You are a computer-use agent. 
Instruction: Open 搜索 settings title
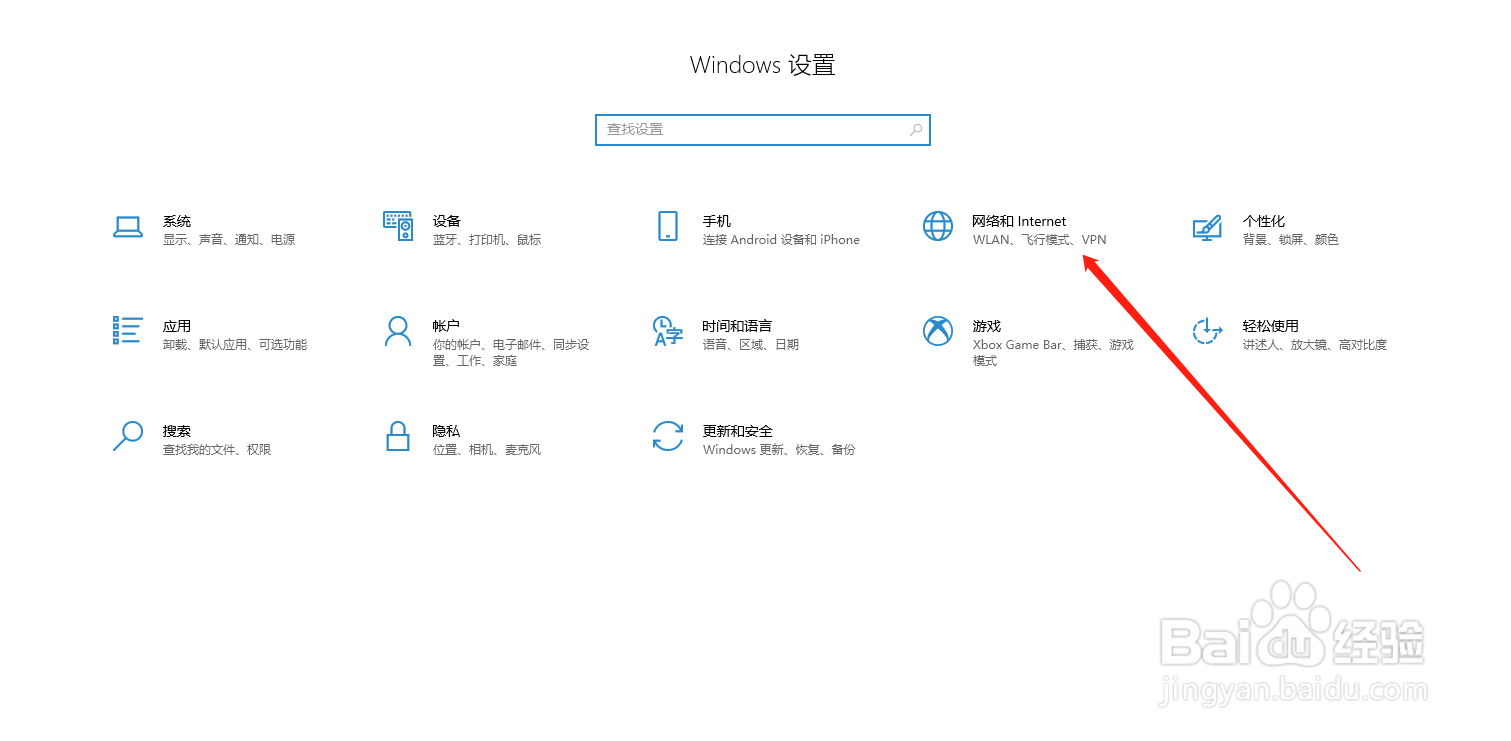click(177, 431)
